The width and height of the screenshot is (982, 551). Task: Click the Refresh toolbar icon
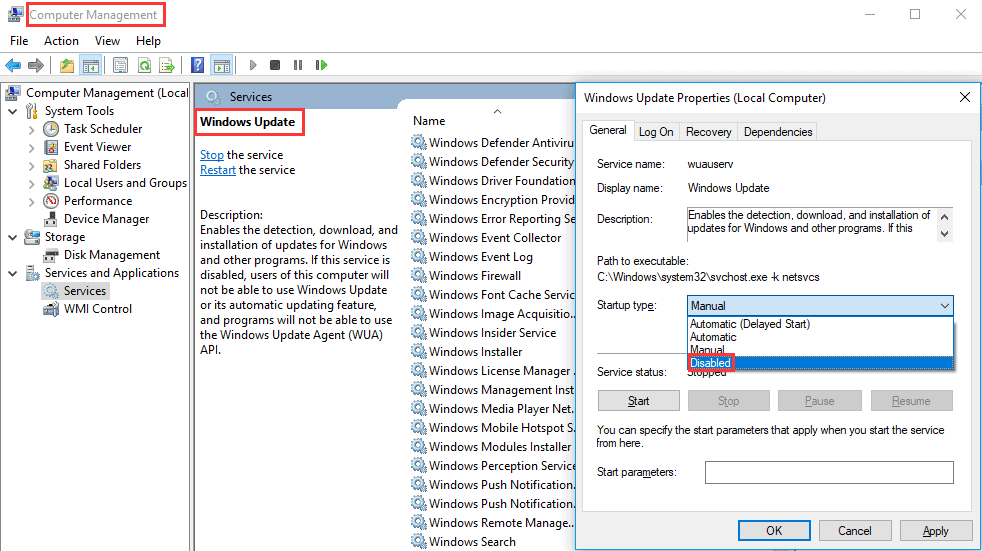coord(144,65)
